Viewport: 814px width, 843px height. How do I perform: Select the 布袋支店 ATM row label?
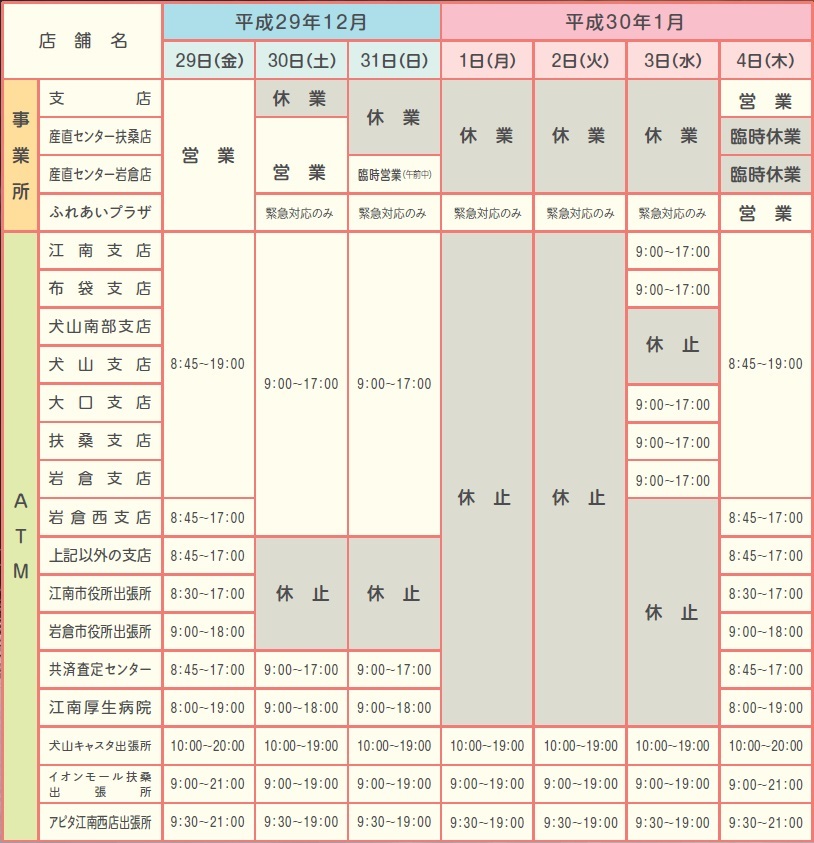click(x=100, y=289)
